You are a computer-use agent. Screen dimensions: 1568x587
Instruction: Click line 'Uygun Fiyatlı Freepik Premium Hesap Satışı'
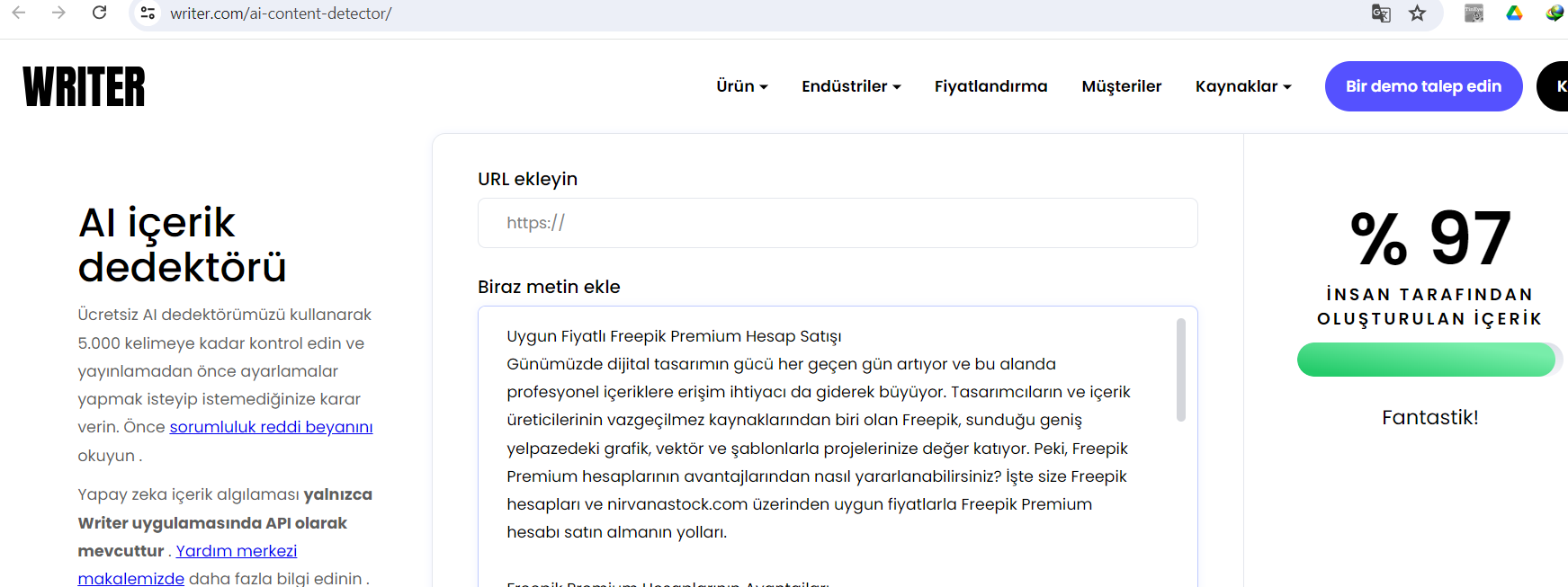[674, 336]
